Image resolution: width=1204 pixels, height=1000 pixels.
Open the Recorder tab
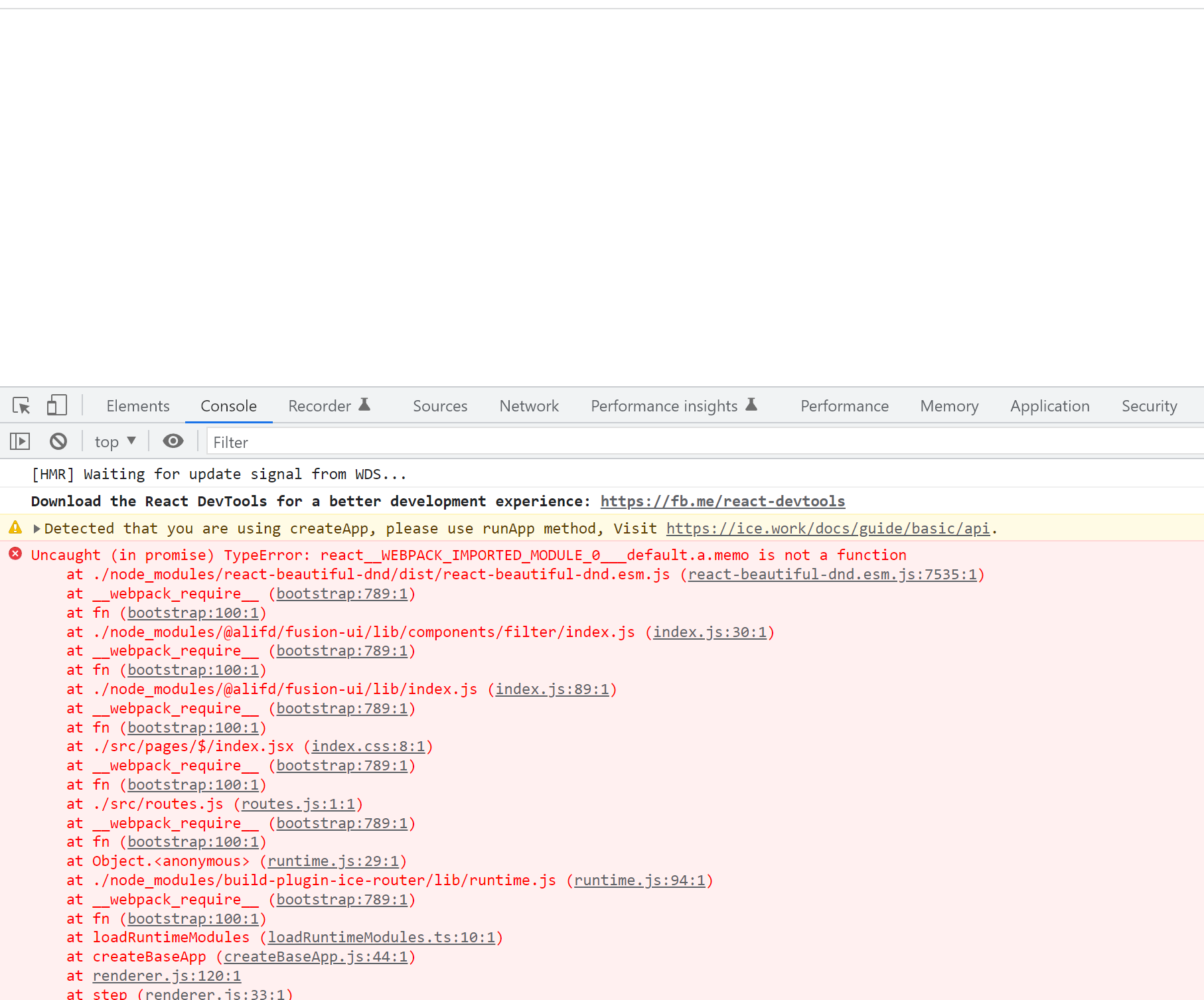click(329, 406)
